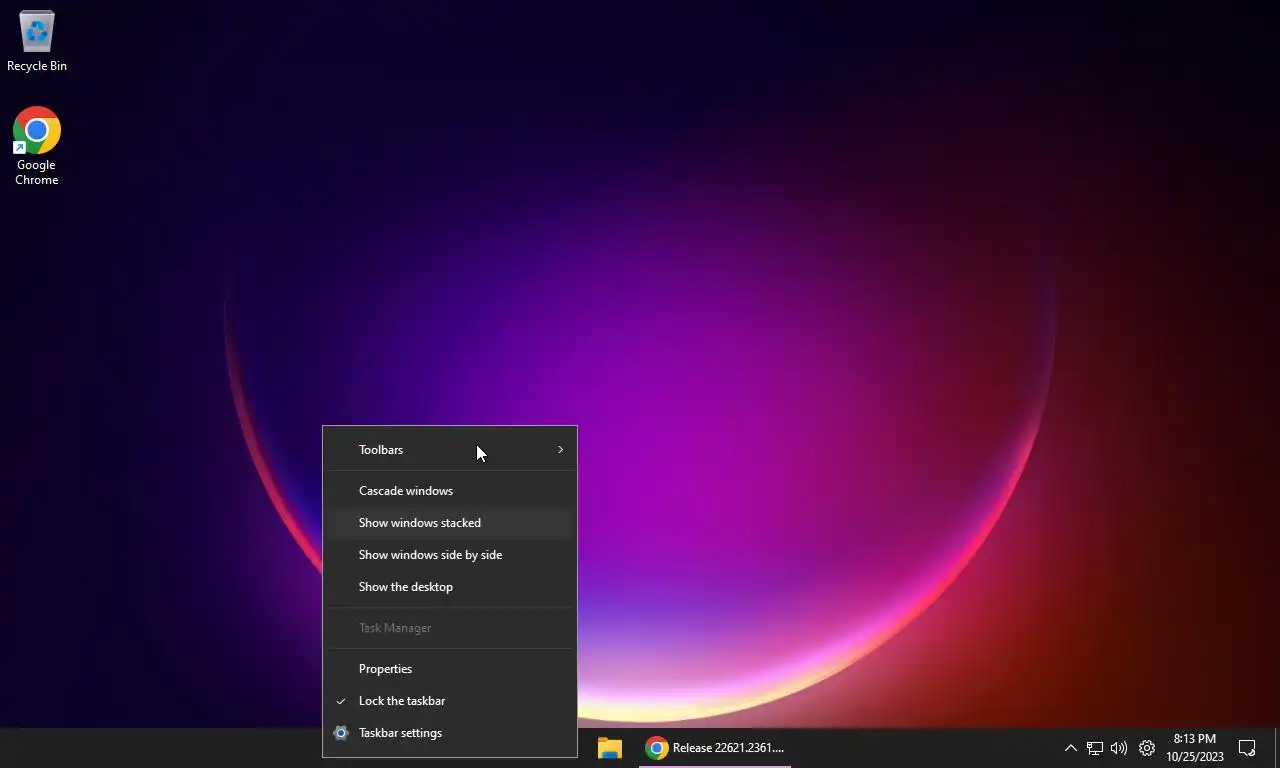Open the notification center icon
1280x768 pixels.
pos(1247,748)
